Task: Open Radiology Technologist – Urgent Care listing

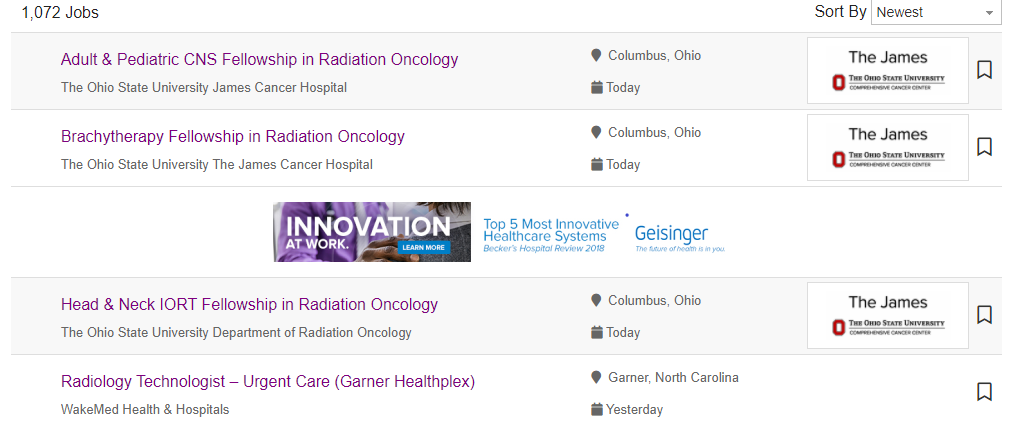Action: point(268,382)
